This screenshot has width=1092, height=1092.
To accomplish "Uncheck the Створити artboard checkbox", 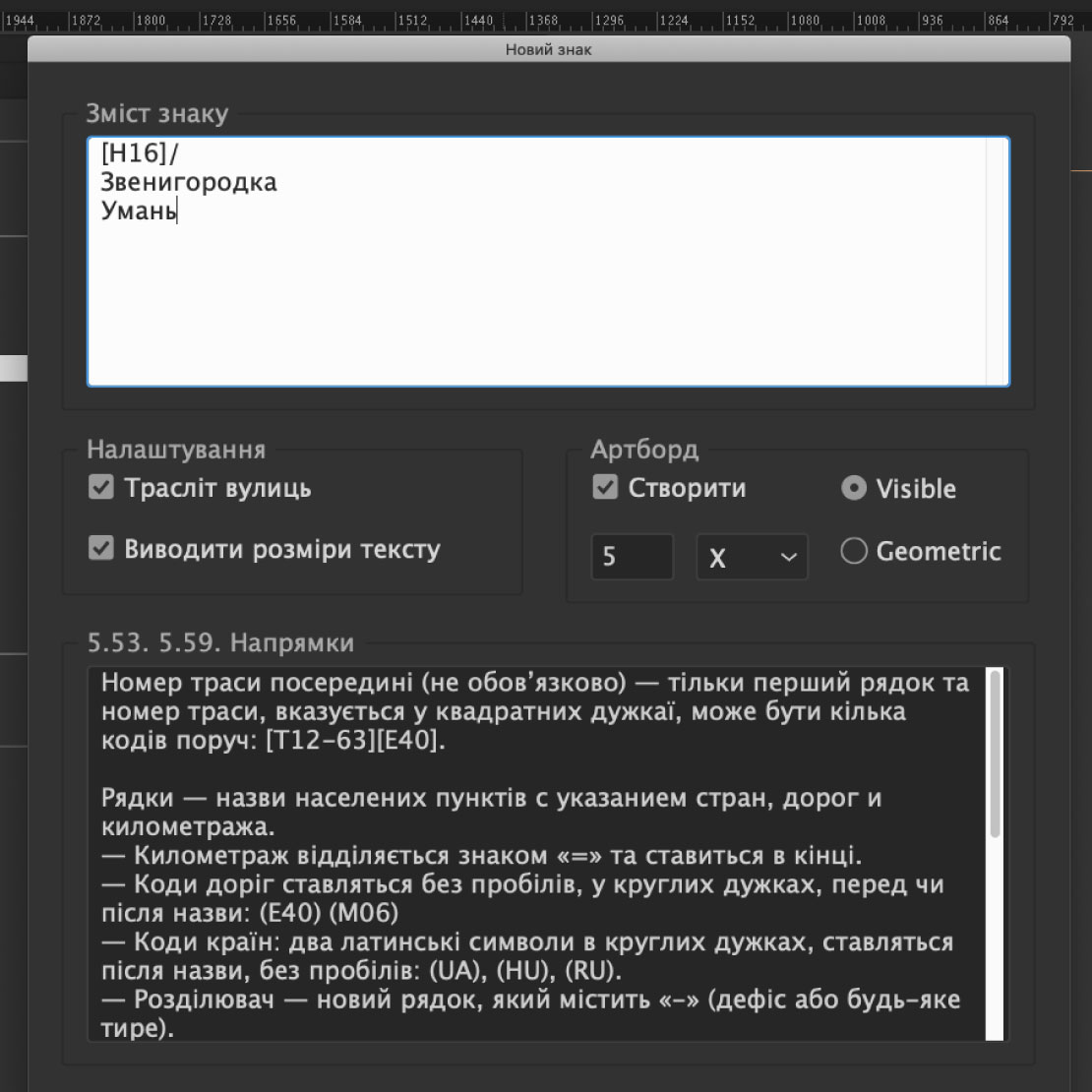I will (605, 488).
